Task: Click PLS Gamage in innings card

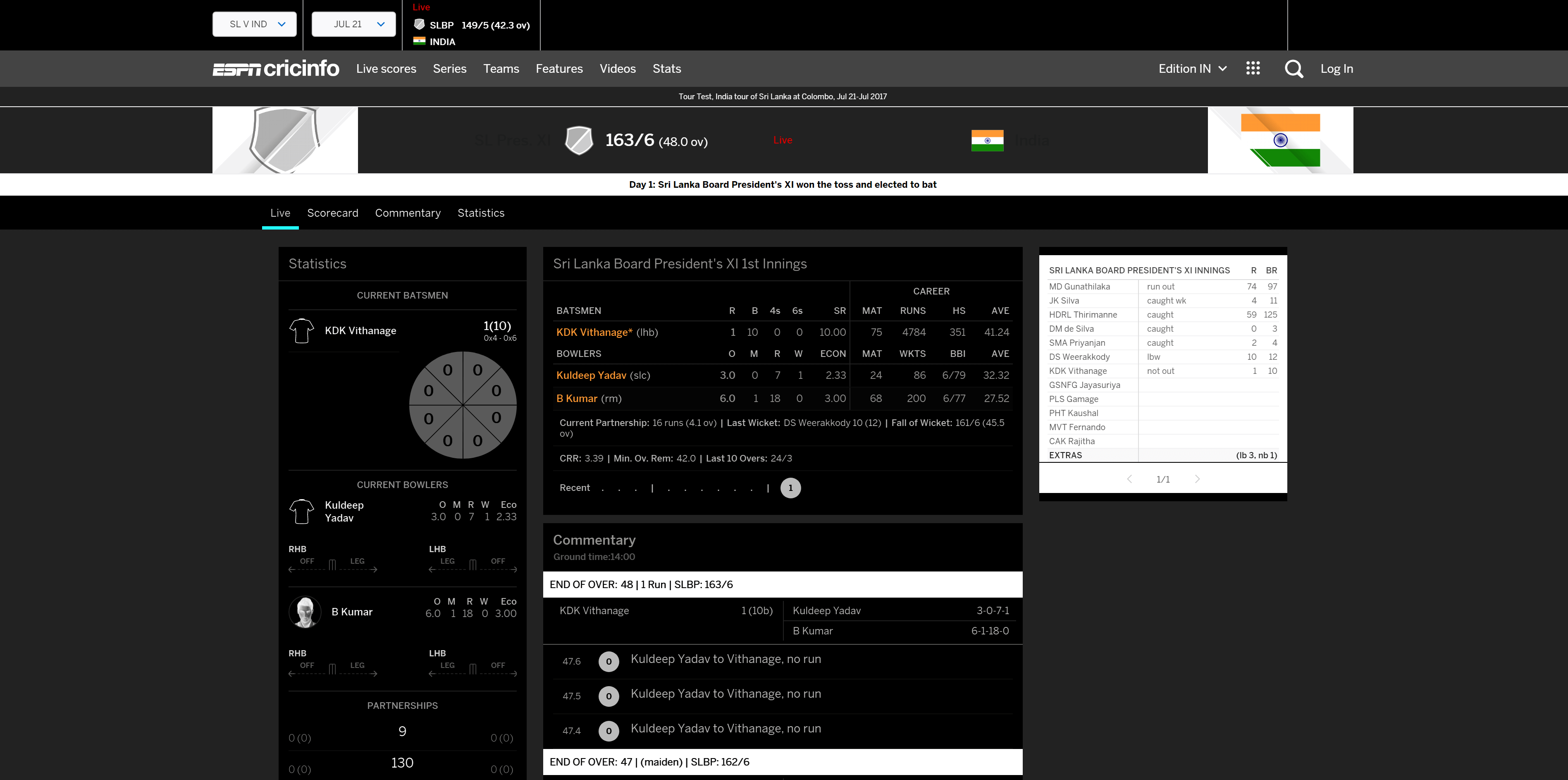Action: (1074, 399)
